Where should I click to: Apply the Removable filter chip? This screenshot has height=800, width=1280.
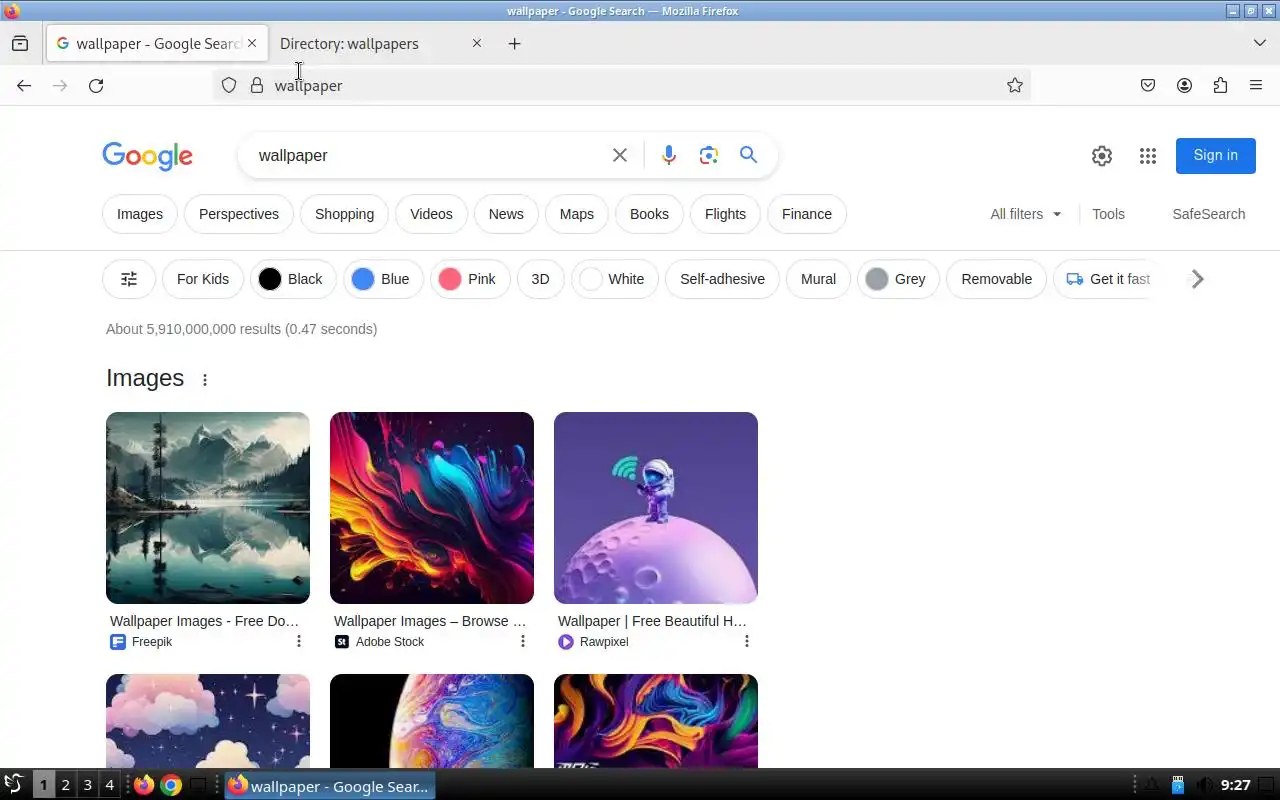pyautogui.click(x=997, y=279)
